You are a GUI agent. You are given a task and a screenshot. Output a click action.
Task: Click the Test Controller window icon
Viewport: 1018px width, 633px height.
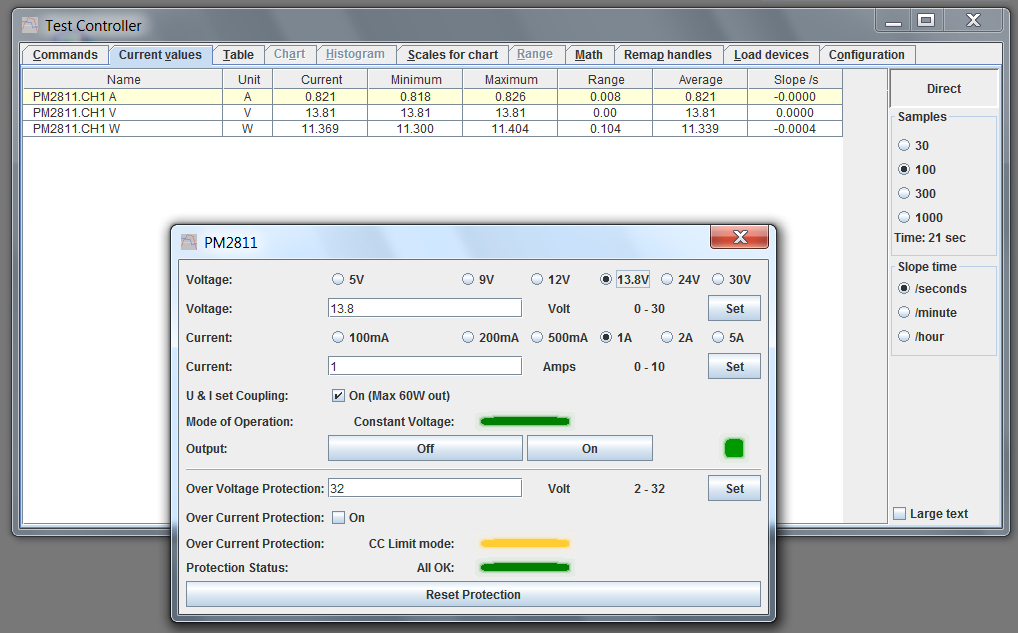pos(31,25)
